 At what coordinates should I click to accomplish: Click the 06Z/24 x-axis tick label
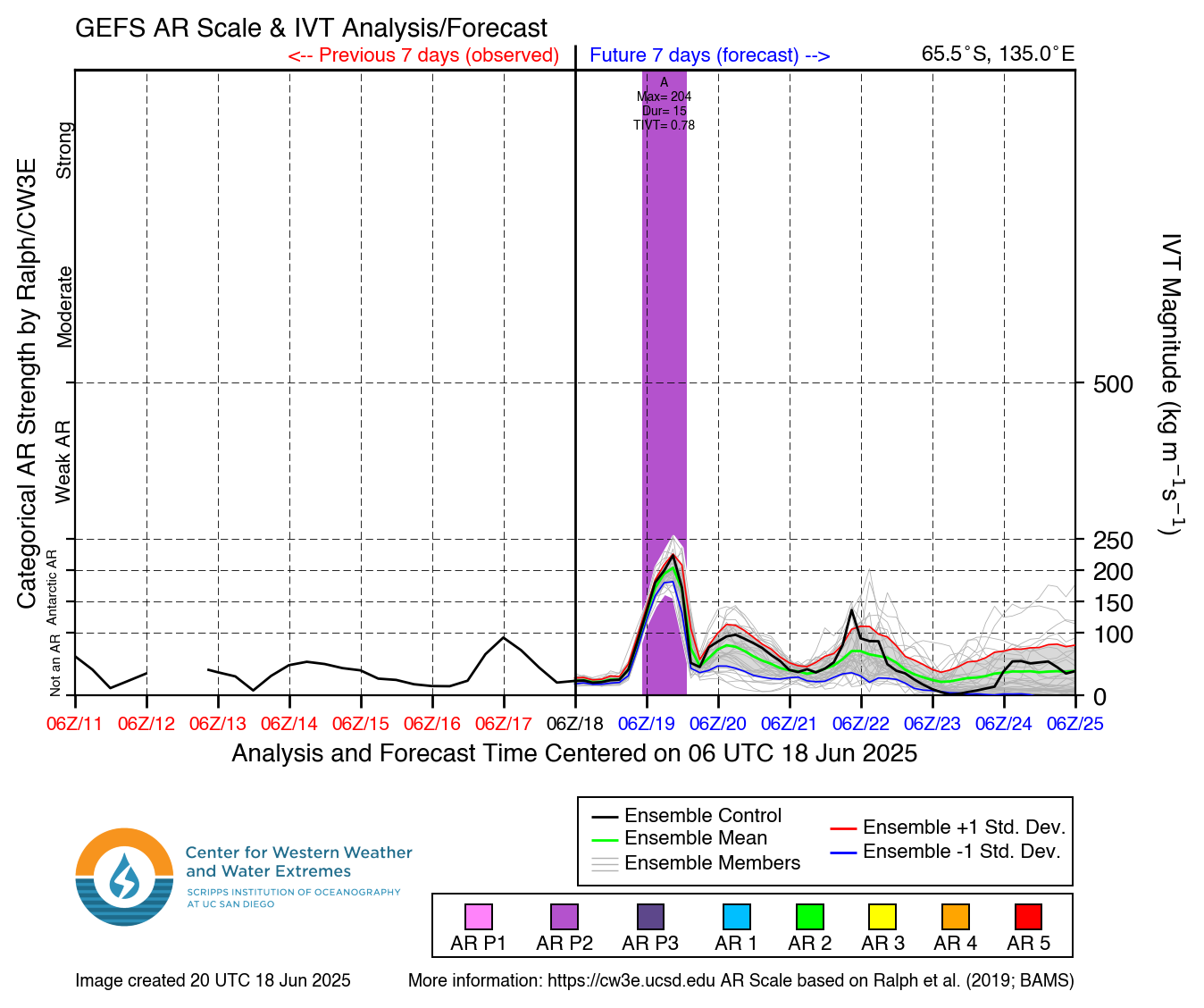tap(1004, 724)
